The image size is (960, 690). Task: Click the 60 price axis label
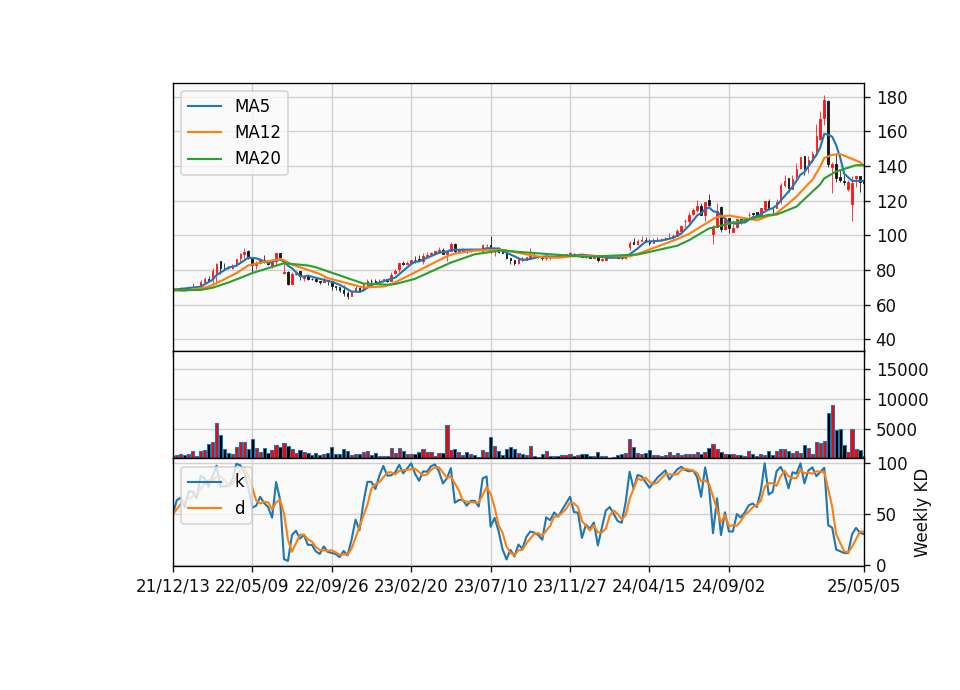(887, 306)
